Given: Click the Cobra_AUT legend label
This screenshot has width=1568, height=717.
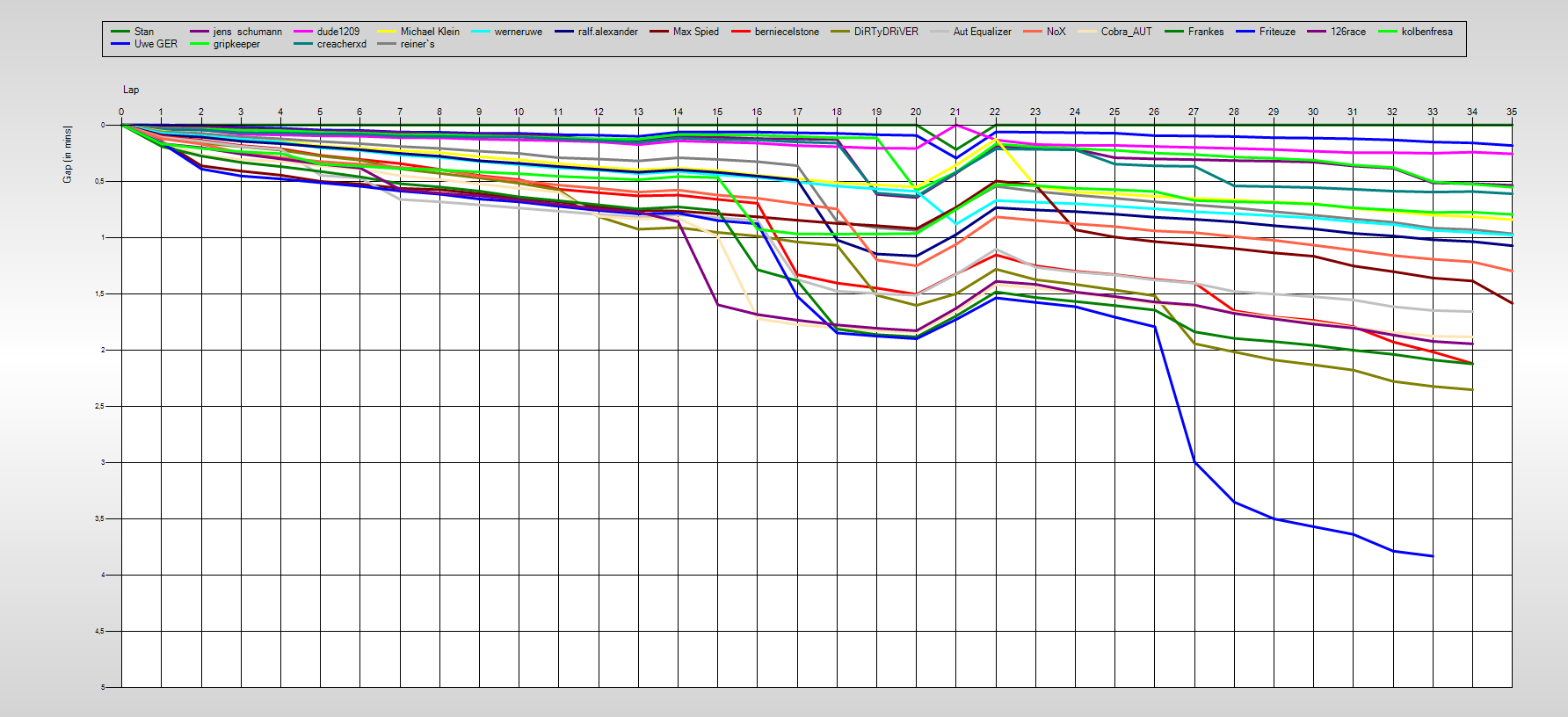Looking at the screenshot, I should [x=1126, y=32].
